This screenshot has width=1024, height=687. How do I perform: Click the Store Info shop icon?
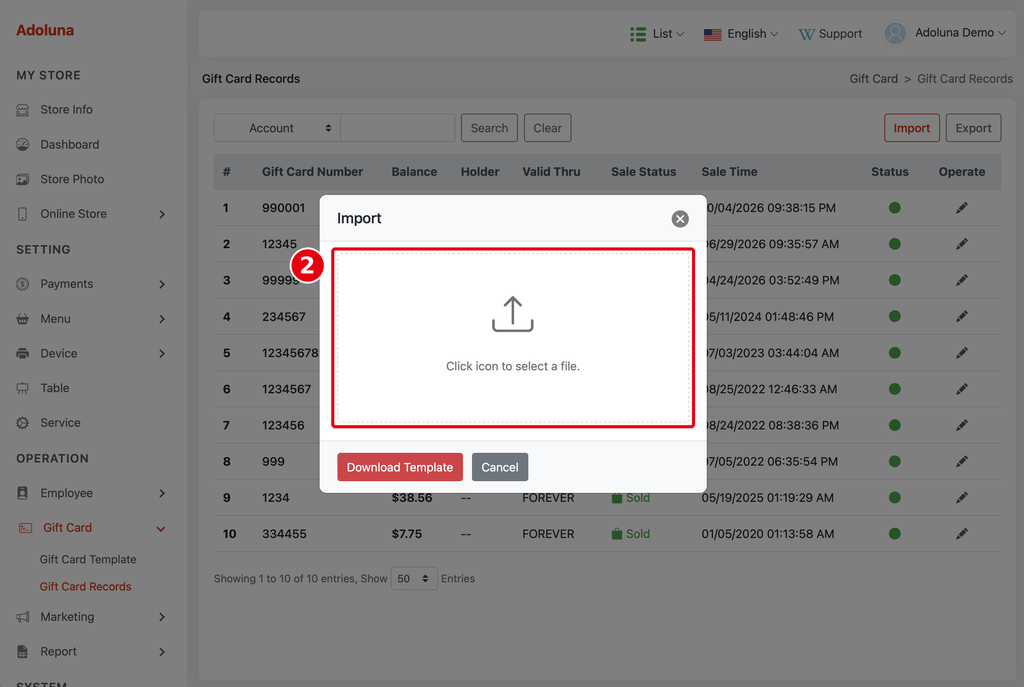pyautogui.click(x=23, y=110)
